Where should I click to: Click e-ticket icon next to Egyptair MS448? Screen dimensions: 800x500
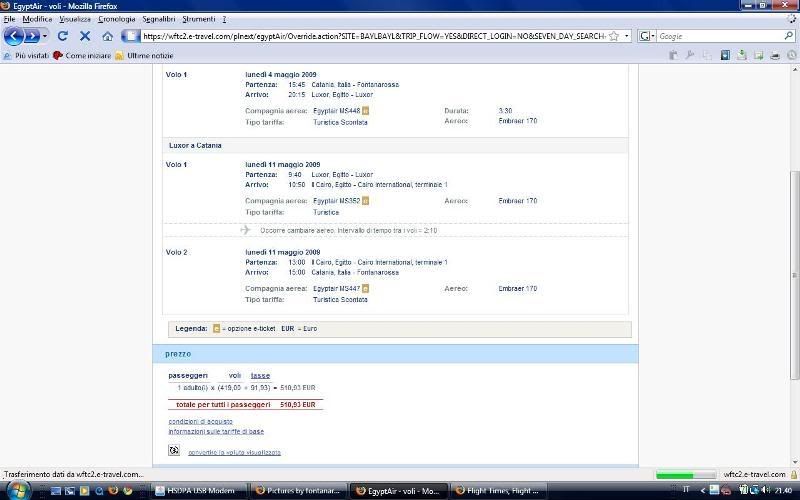(365, 111)
